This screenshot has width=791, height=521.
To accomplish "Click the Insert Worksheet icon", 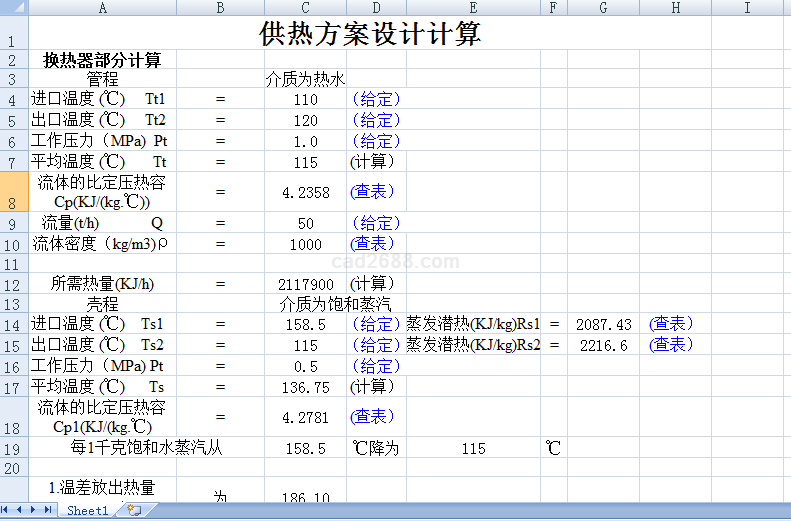I will (x=134, y=510).
